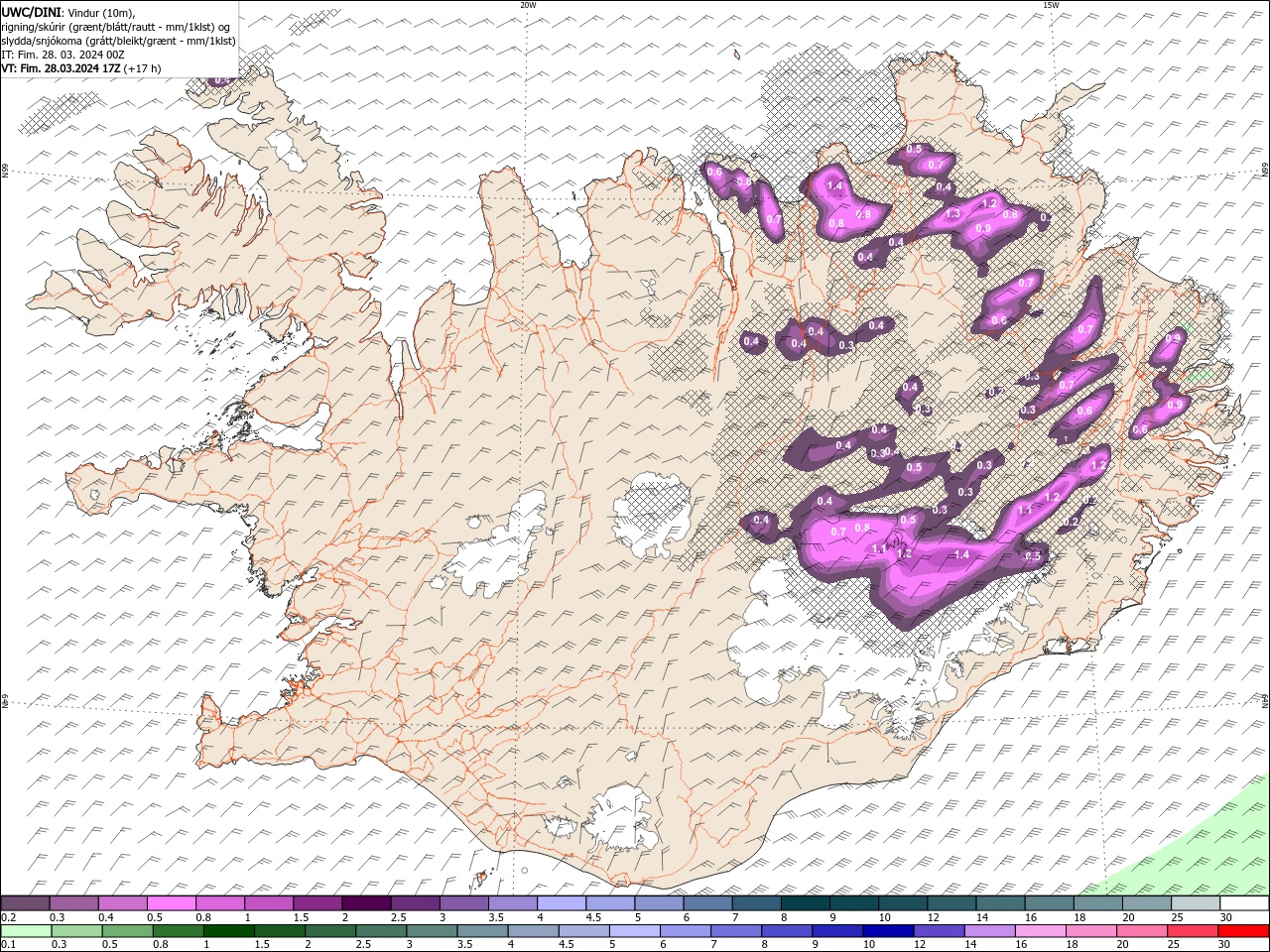Click the bright red 30 swatch in lower legend
The width and height of the screenshot is (1270, 952).
1243,930
